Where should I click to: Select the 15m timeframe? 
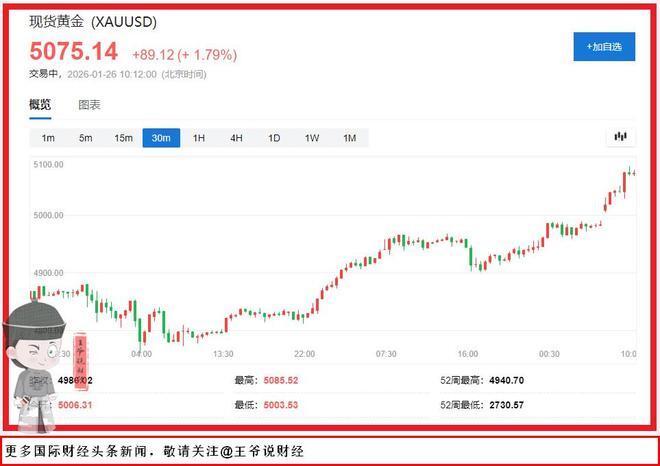[x=123, y=138]
